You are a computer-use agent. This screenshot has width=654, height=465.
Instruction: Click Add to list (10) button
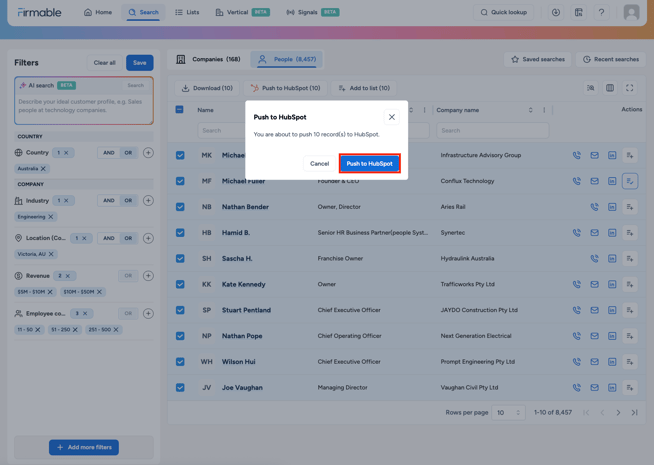tap(364, 88)
